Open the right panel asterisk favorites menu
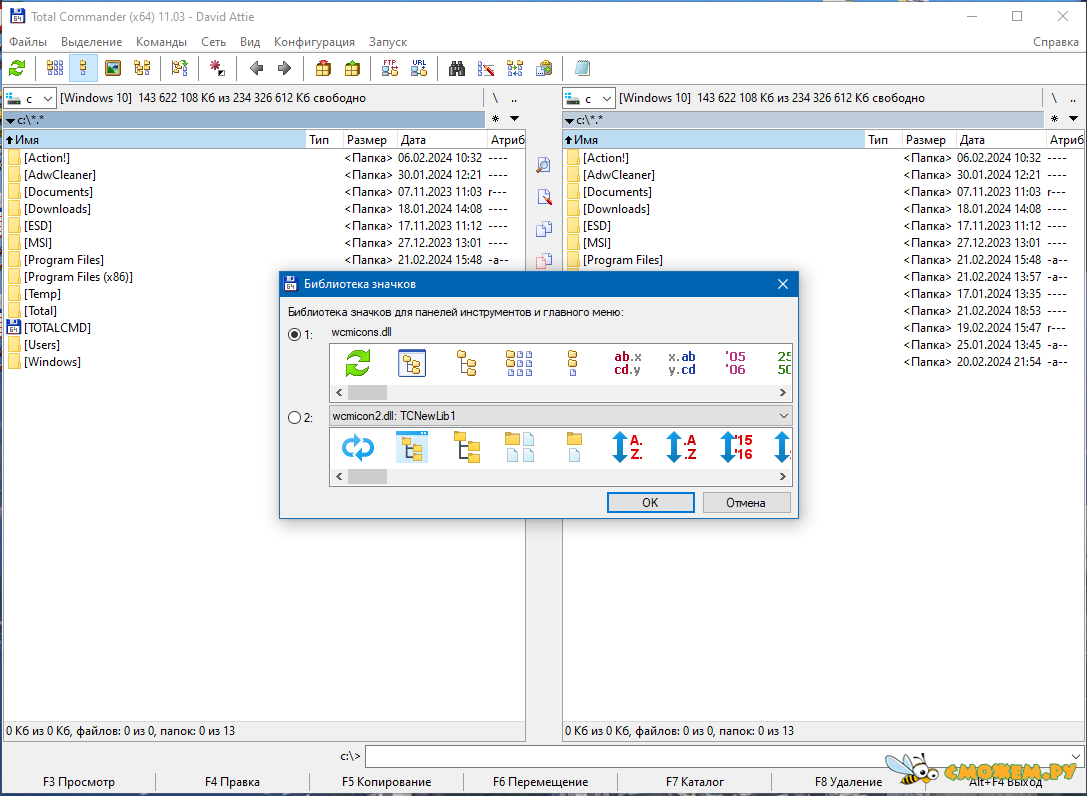Image resolution: width=1087 pixels, height=796 pixels. pyautogui.click(x=1054, y=119)
